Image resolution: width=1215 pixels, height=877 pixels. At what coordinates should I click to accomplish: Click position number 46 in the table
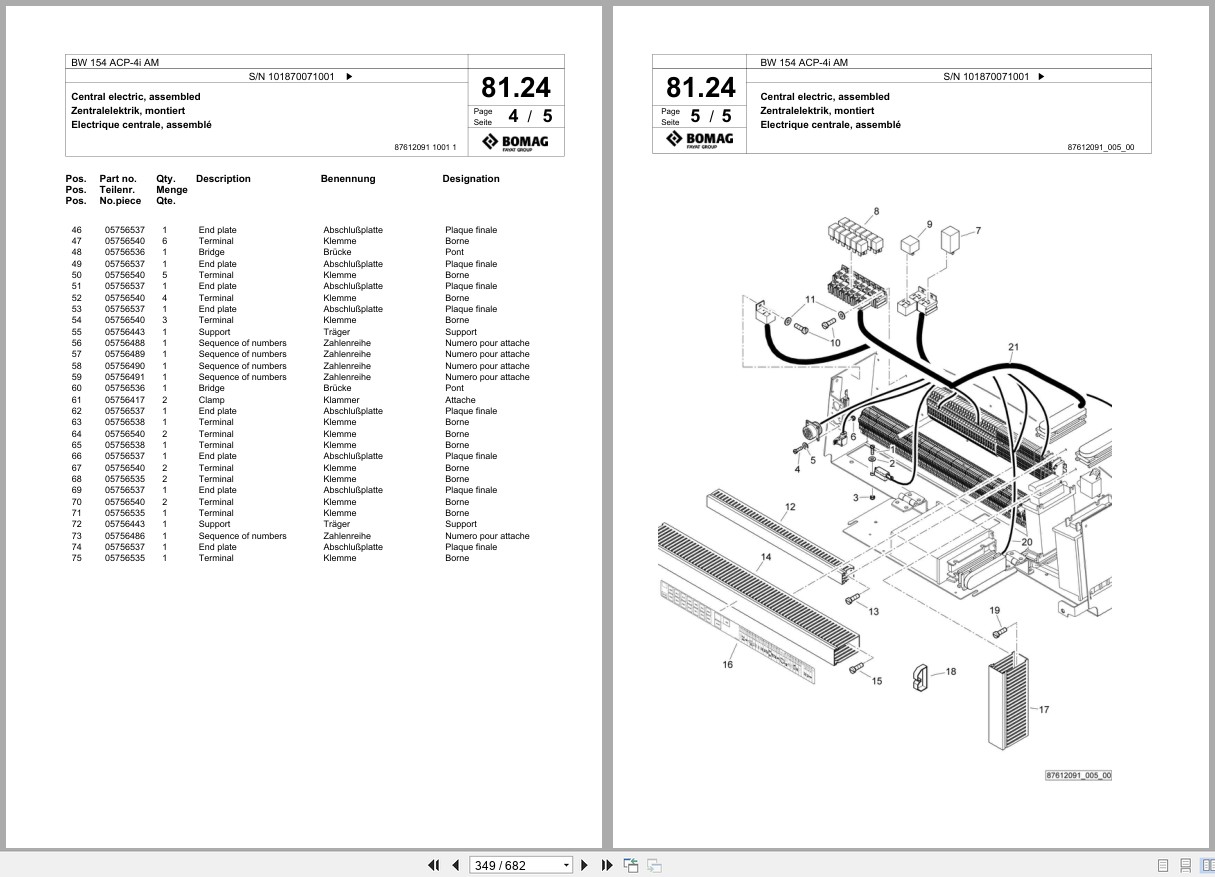76,230
